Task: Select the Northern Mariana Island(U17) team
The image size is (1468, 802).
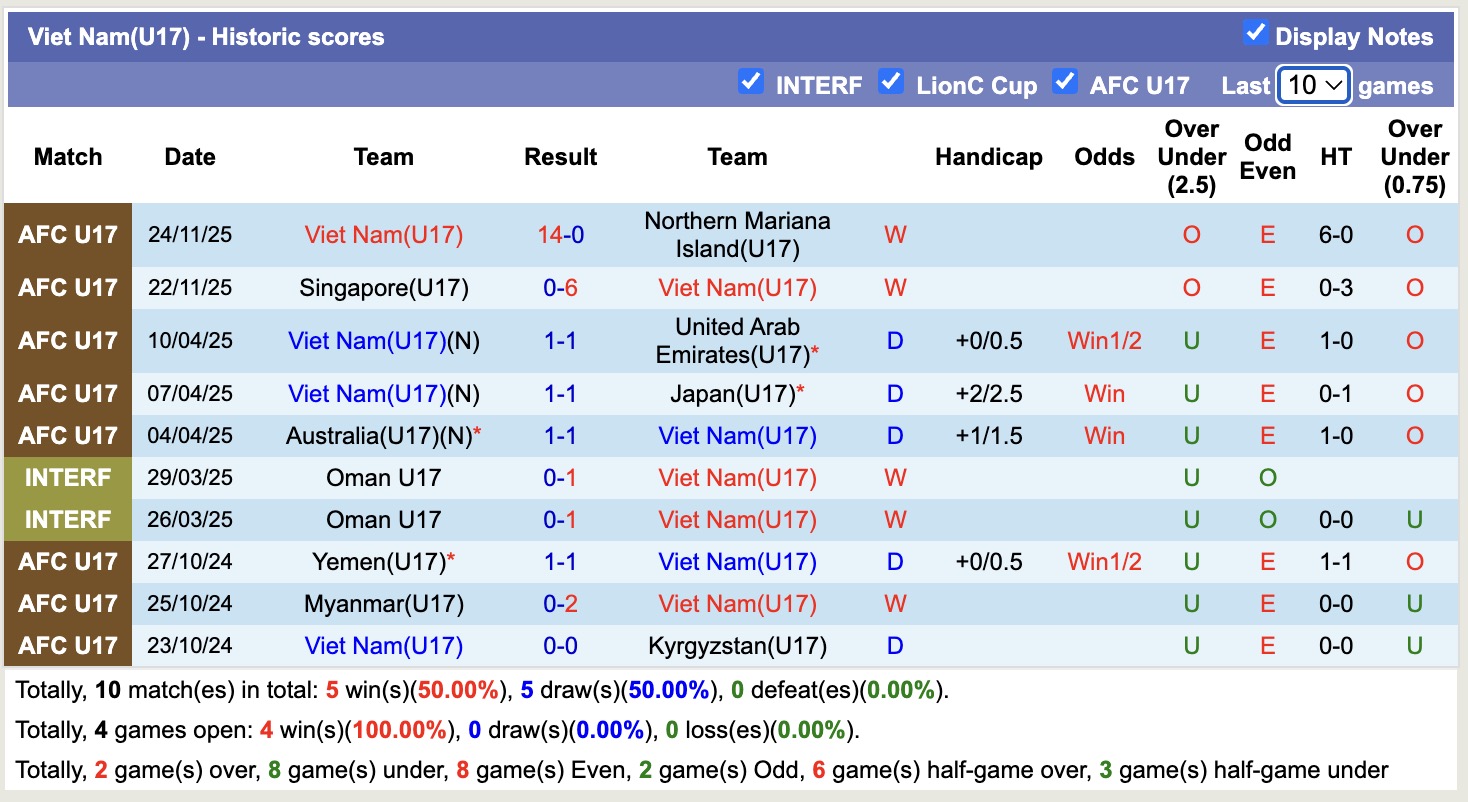Action: coord(737,234)
